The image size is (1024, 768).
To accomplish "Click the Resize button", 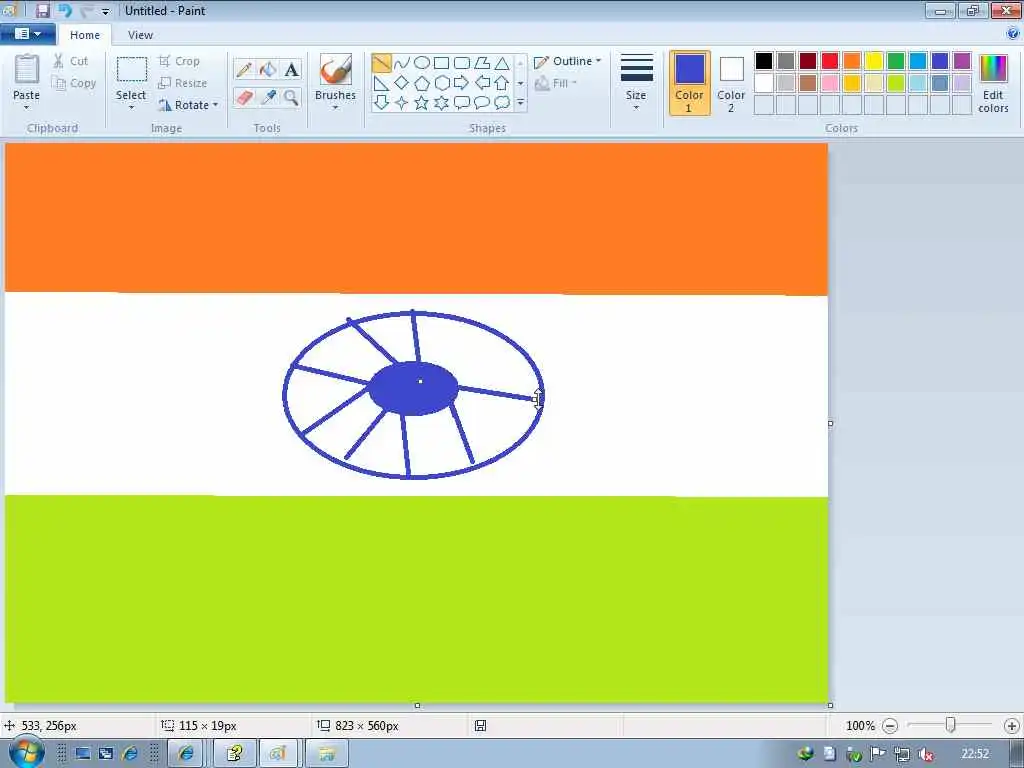I will 183,83.
